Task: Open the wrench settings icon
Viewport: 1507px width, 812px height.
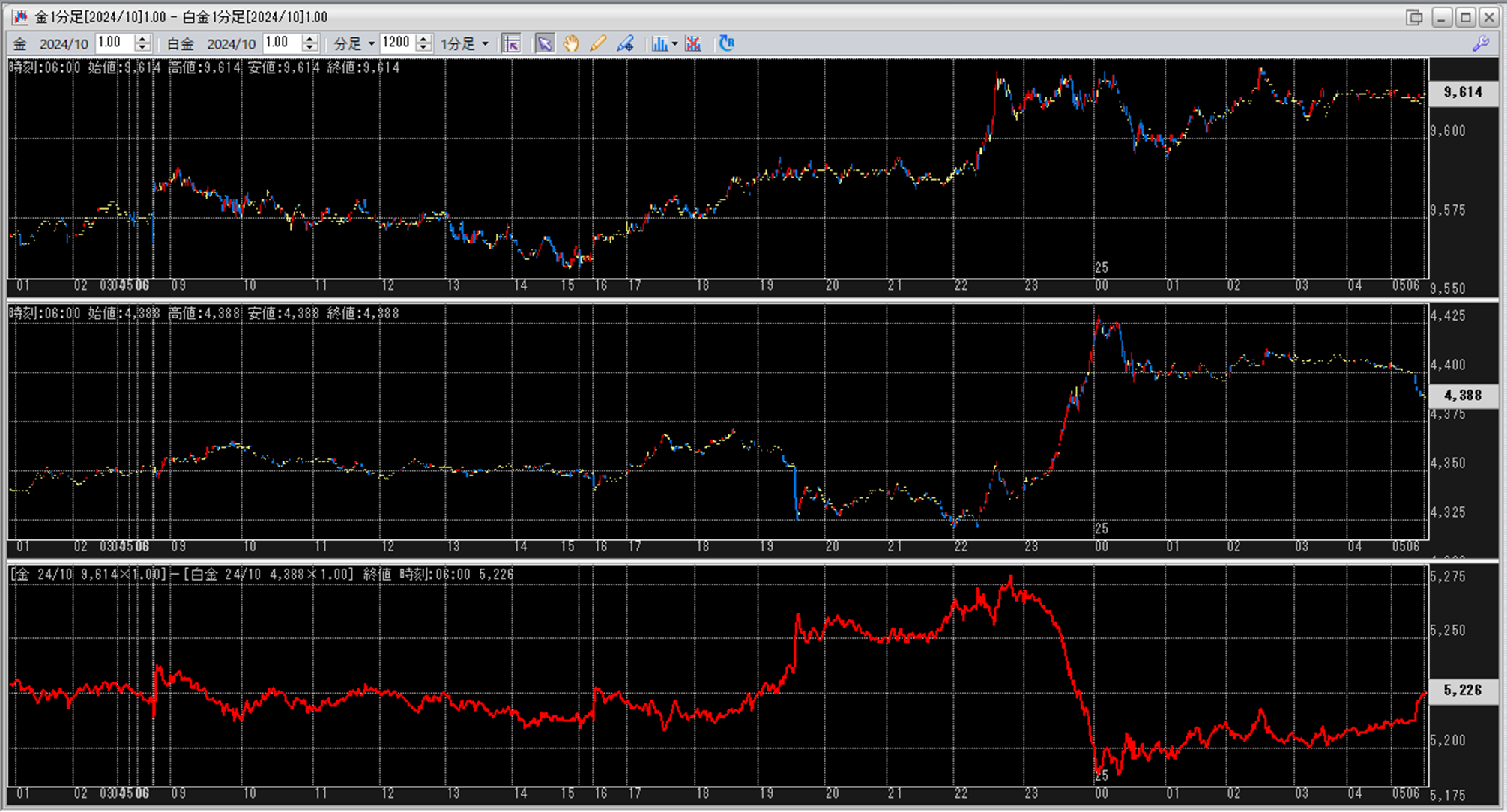Action: [x=1480, y=43]
